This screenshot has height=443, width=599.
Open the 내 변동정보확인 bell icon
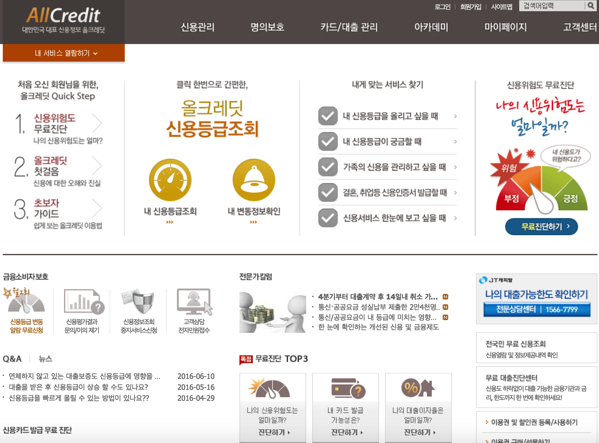(254, 180)
